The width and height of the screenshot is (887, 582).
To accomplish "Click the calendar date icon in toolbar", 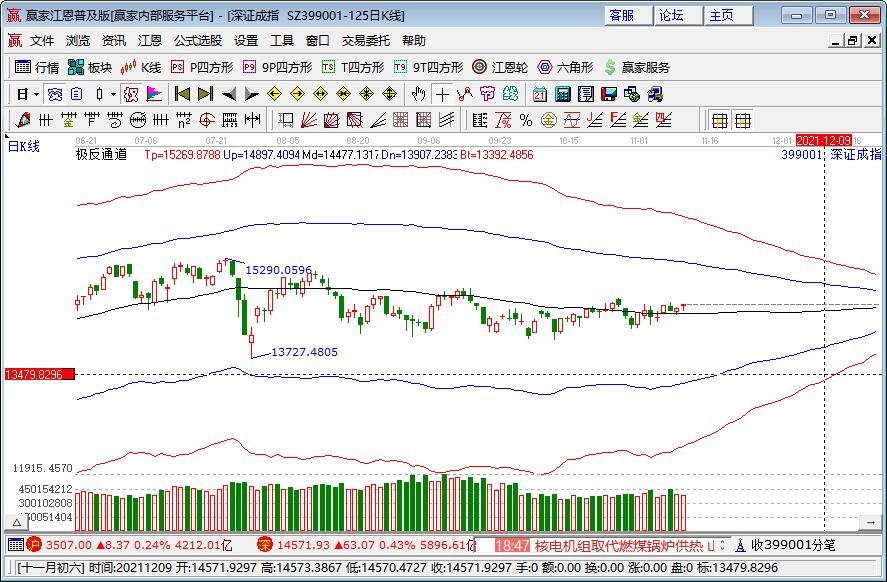I will tap(539, 94).
